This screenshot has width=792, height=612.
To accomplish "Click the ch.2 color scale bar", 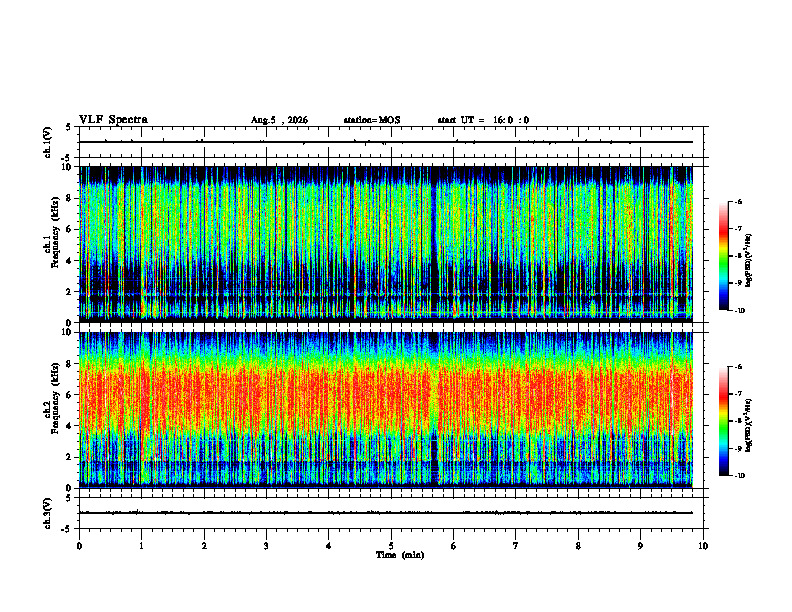I will [724, 421].
